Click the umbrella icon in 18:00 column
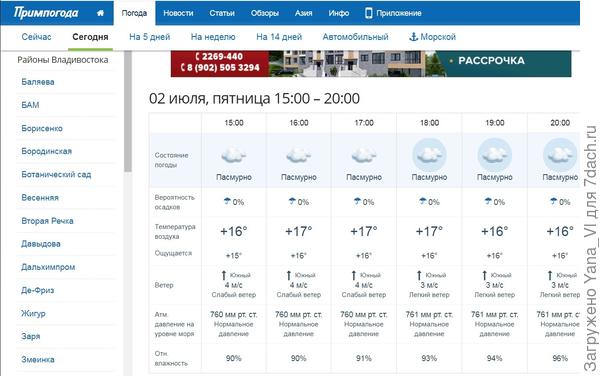Viewport: 600px width, 376px height. (423, 201)
